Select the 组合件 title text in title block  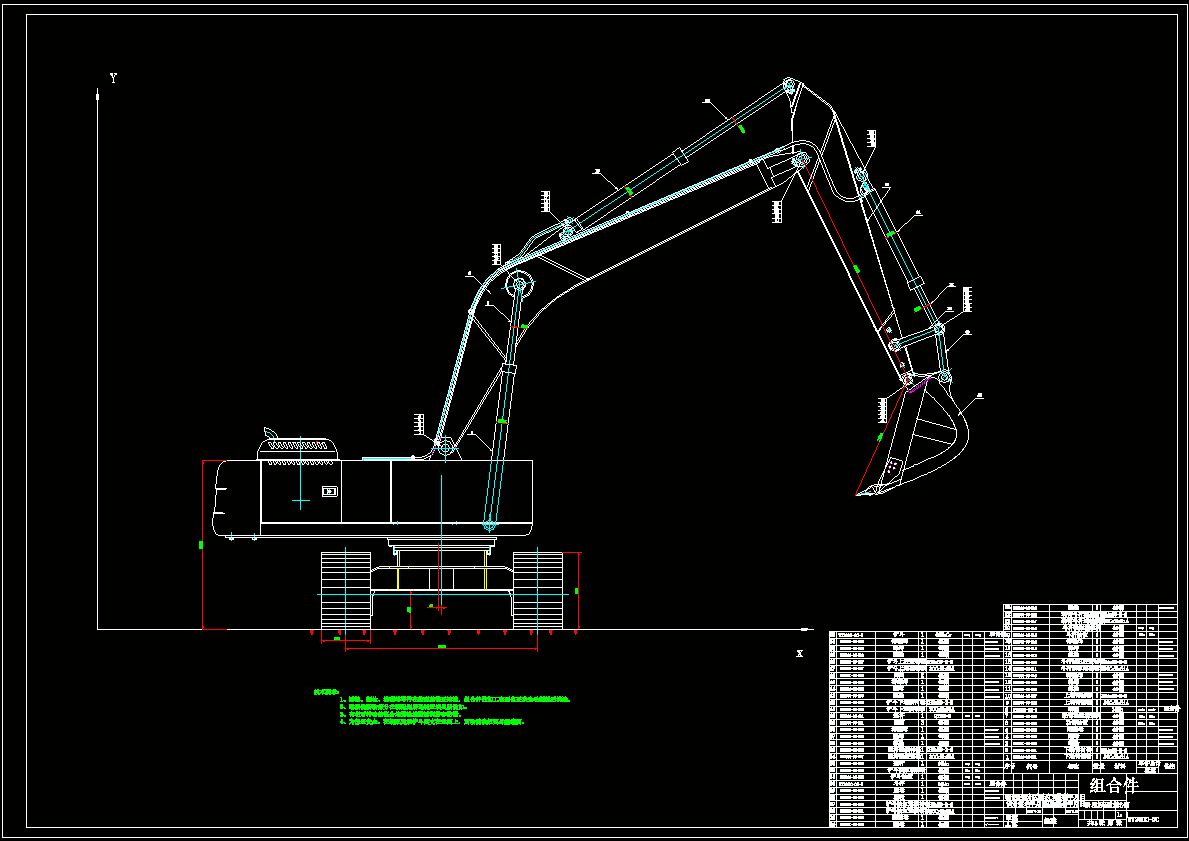point(1114,785)
